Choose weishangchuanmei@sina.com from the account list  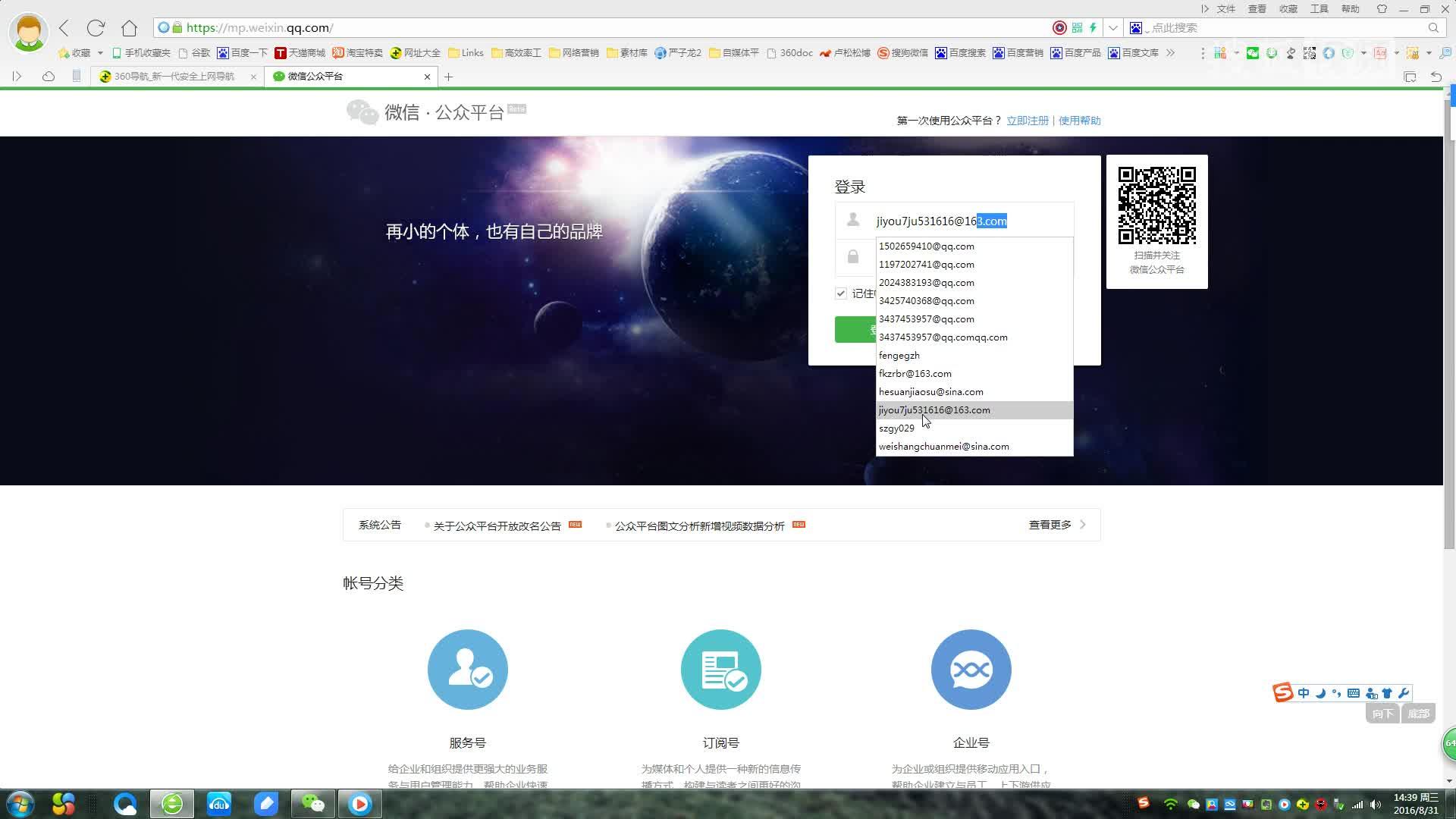pos(943,447)
